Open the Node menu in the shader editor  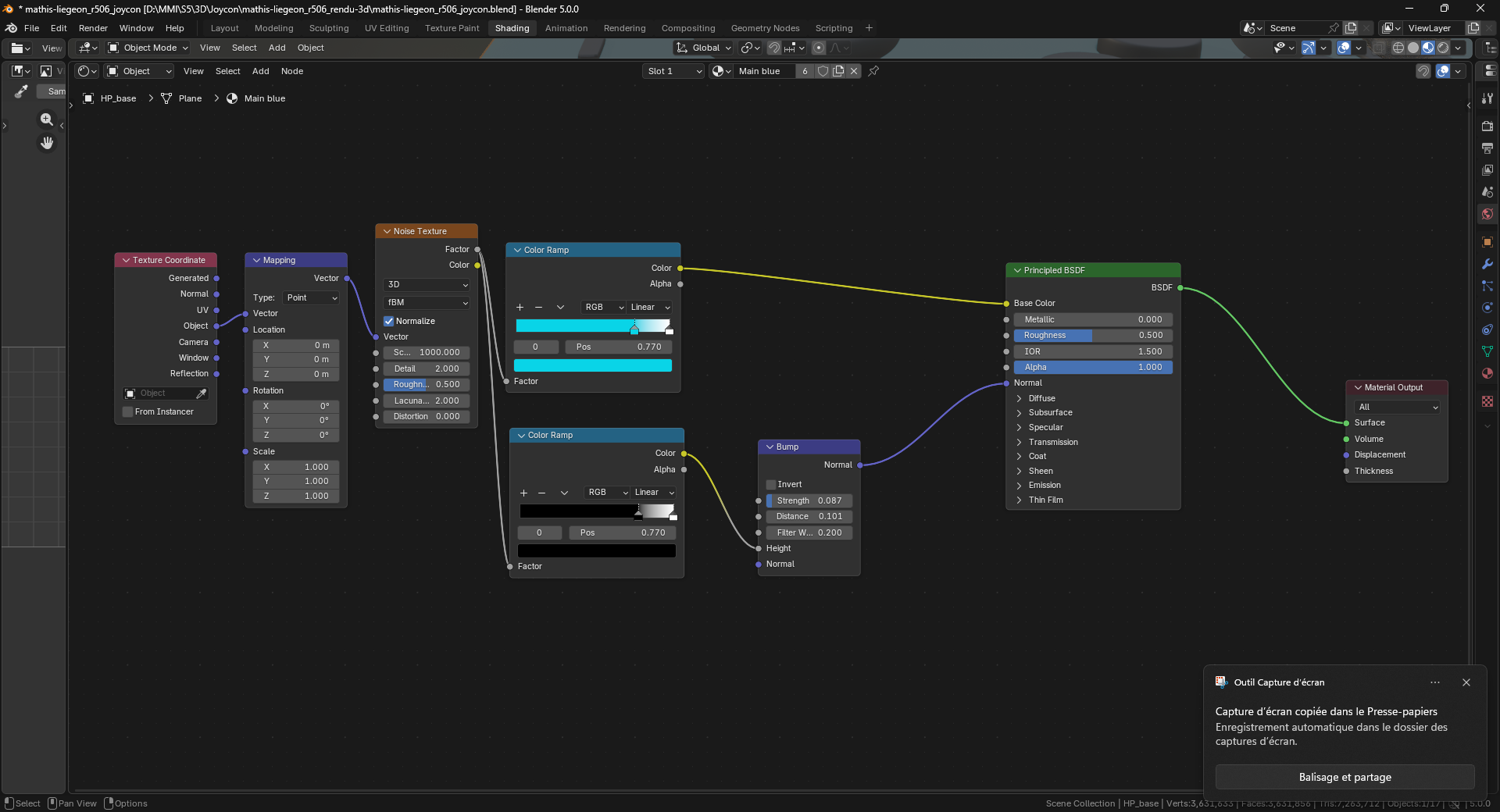click(292, 71)
